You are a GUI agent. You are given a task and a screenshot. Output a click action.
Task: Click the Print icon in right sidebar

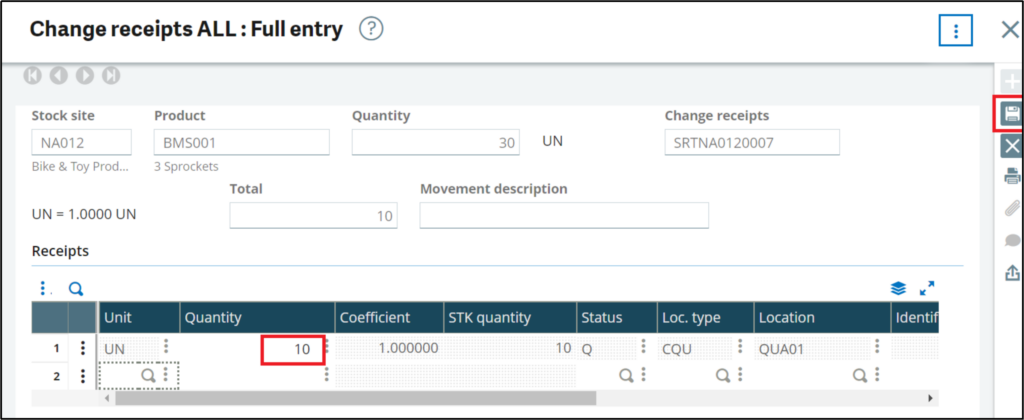click(1011, 178)
